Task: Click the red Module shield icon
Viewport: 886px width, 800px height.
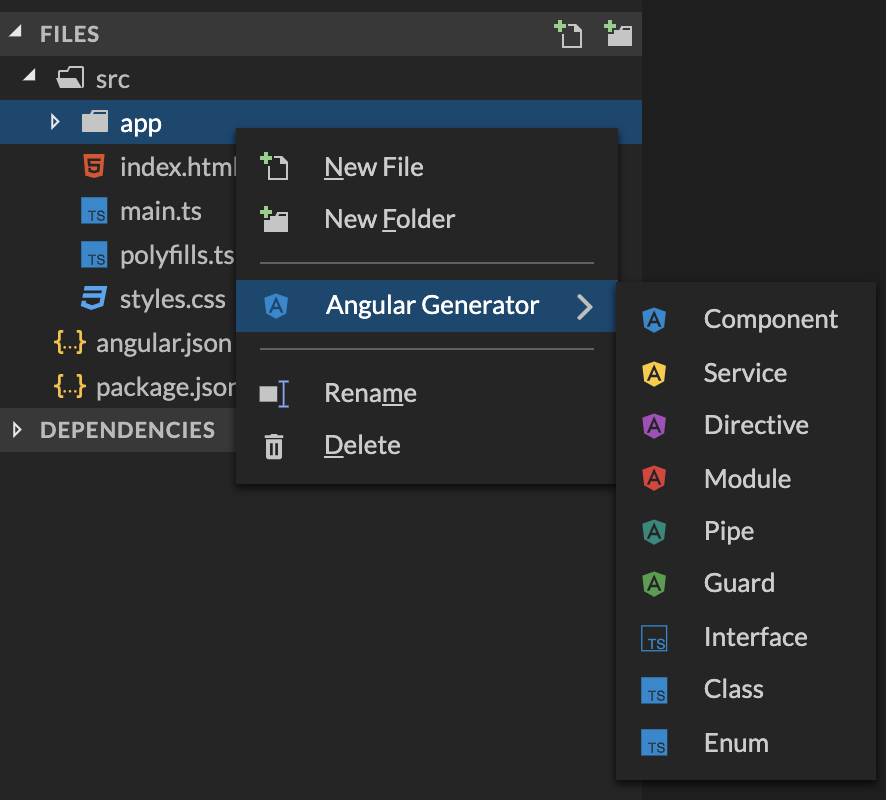Action: tap(654, 478)
